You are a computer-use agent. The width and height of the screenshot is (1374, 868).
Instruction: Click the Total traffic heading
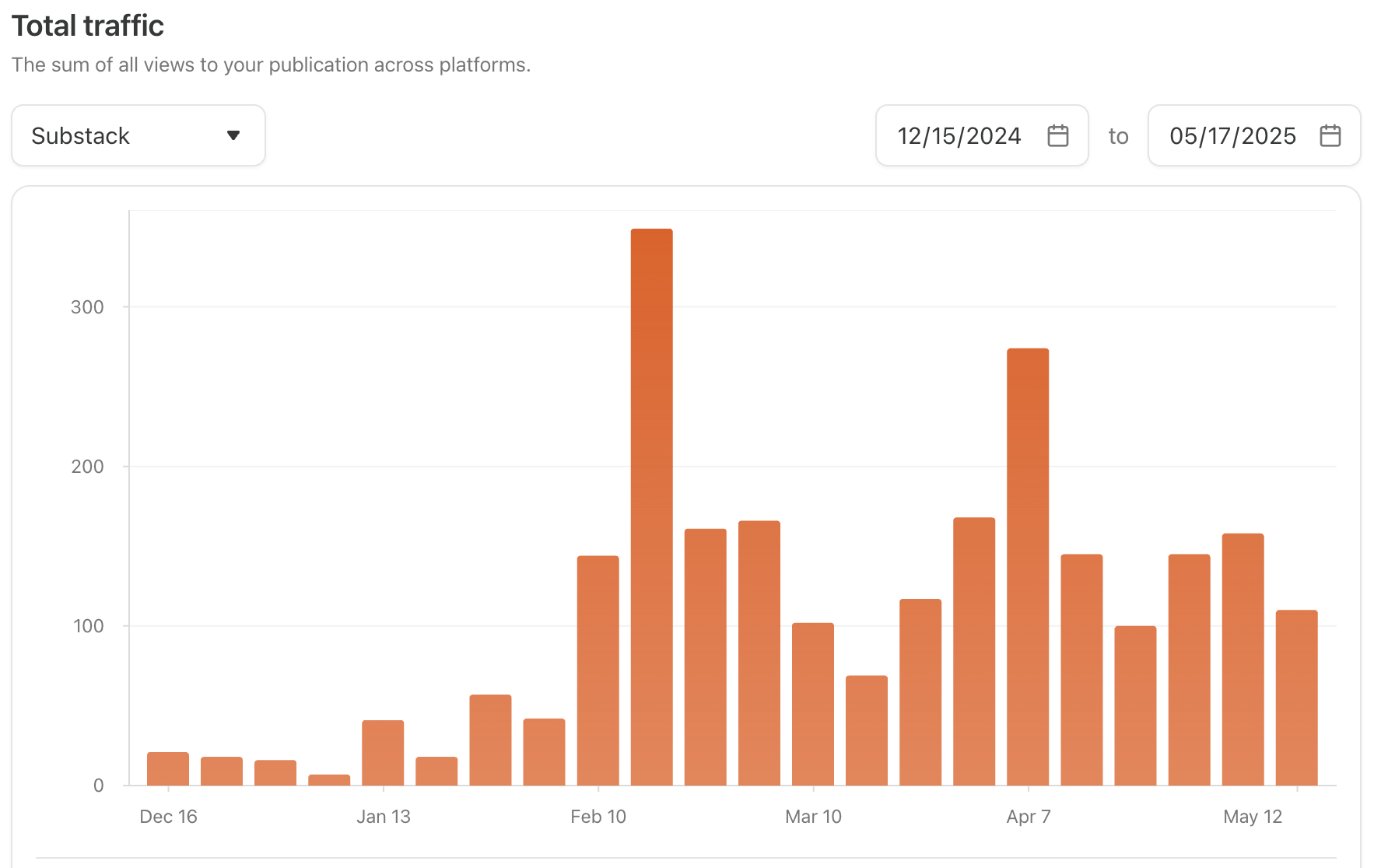coord(87,25)
